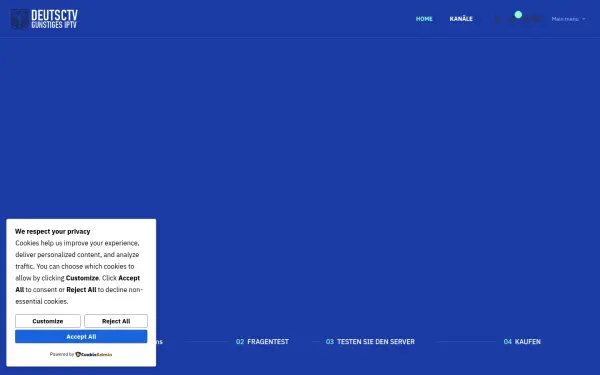Open the KANÄLE navigation item
Screen dimensions: 600x375
pos(461,19)
